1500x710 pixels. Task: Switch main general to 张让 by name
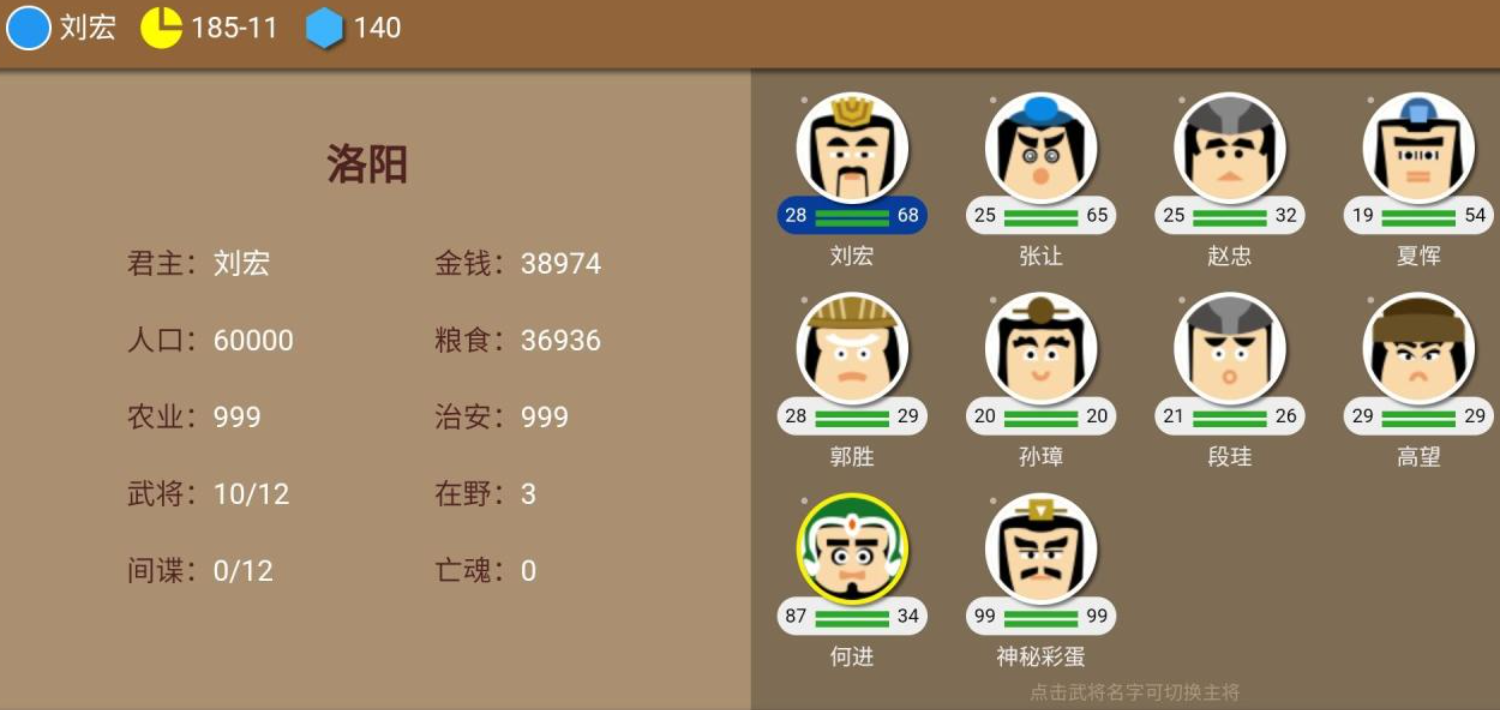pos(1041,256)
